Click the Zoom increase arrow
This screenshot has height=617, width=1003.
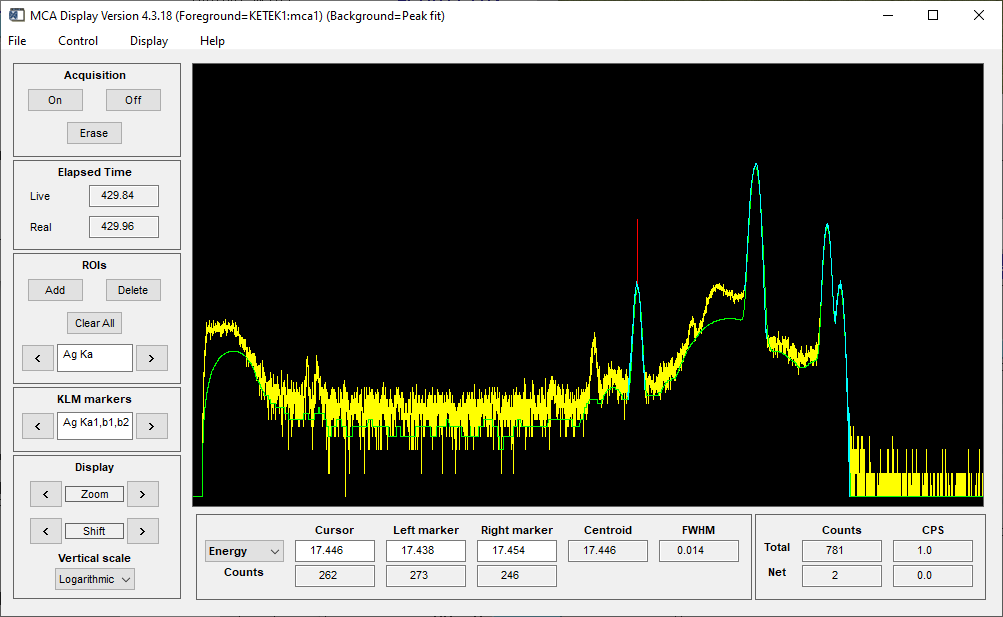pyautogui.click(x=143, y=494)
